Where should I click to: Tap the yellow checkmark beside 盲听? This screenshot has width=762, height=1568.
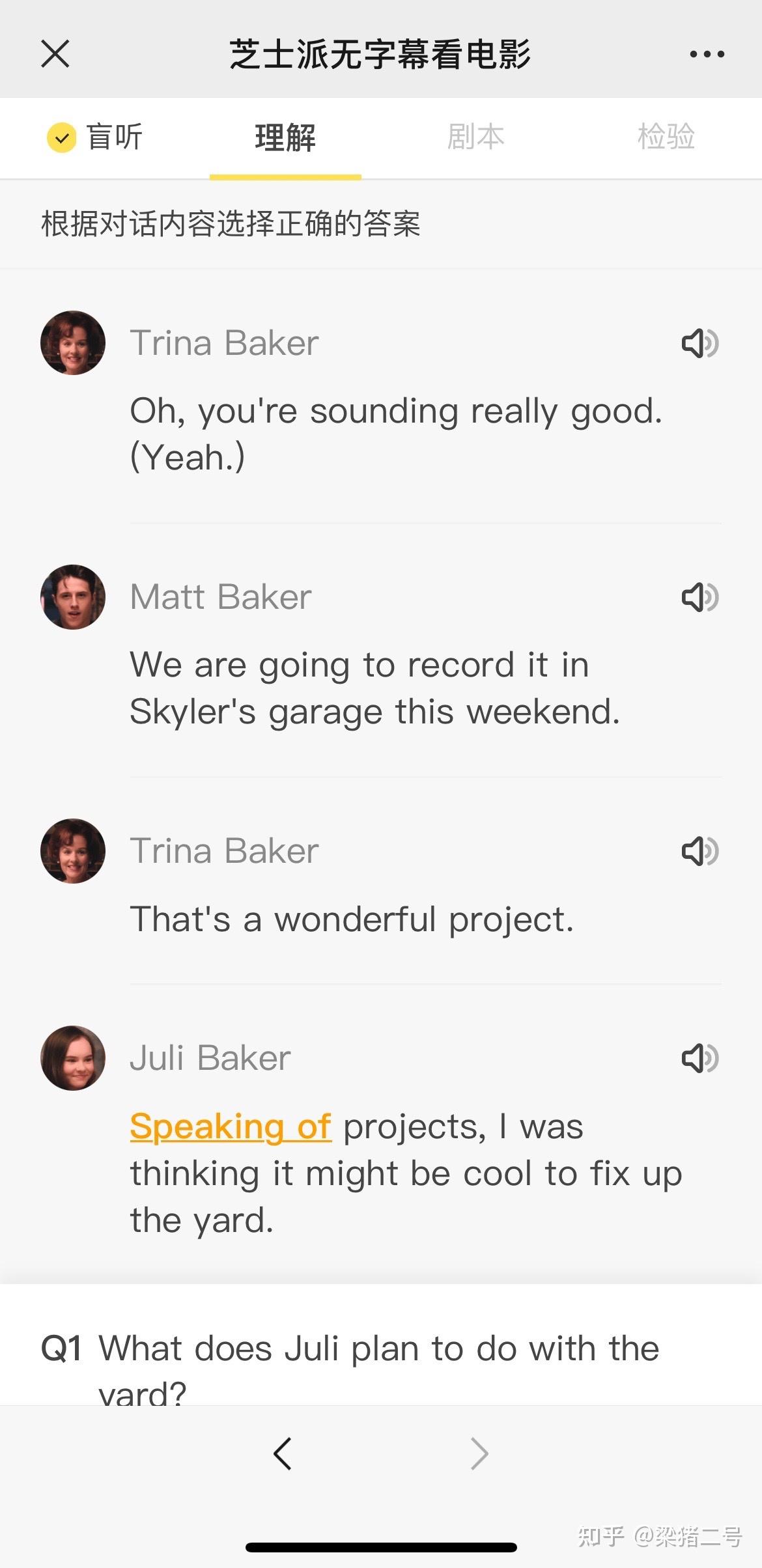click(x=62, y=138)
